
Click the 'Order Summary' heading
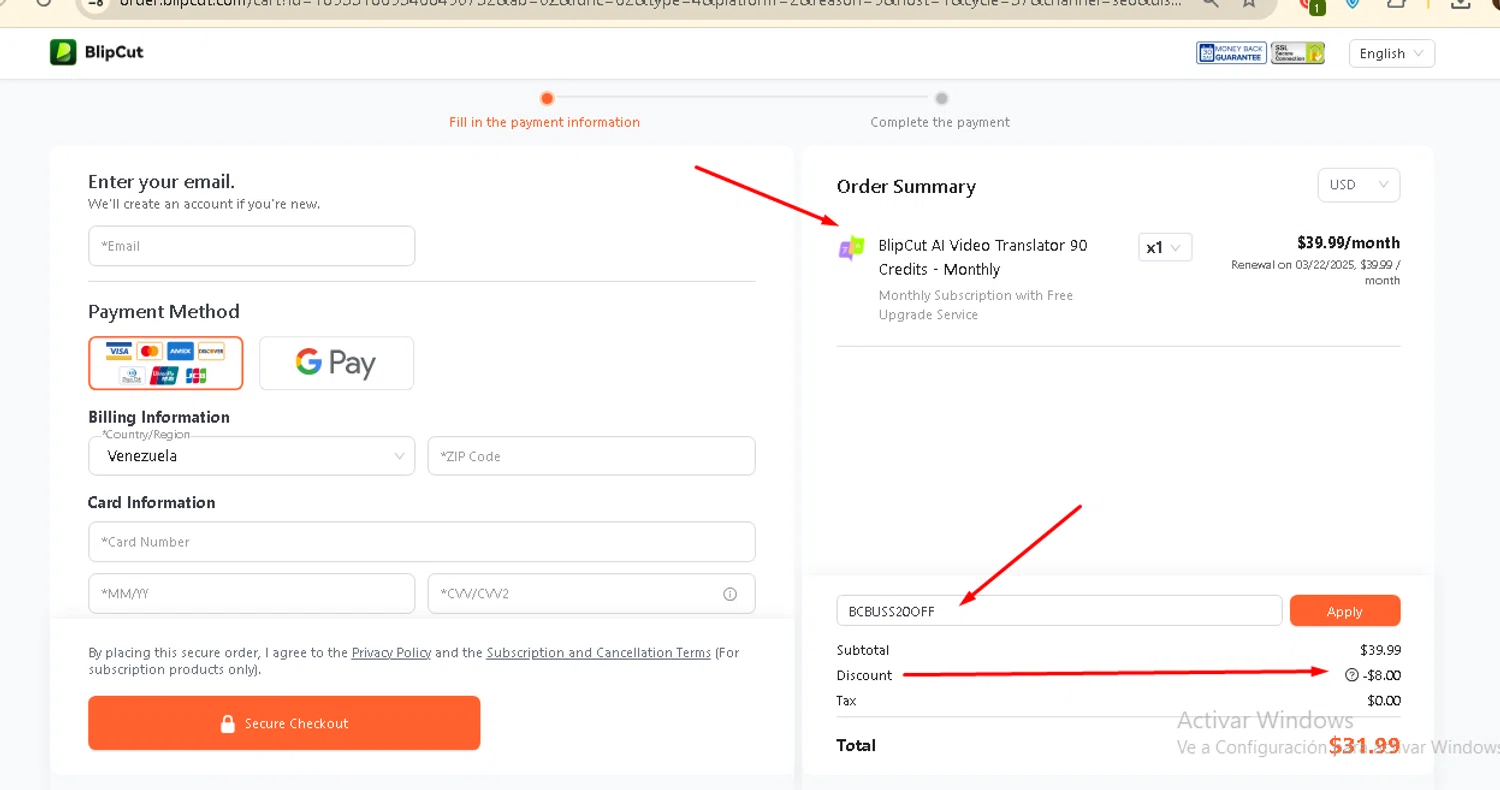(906, 187)
